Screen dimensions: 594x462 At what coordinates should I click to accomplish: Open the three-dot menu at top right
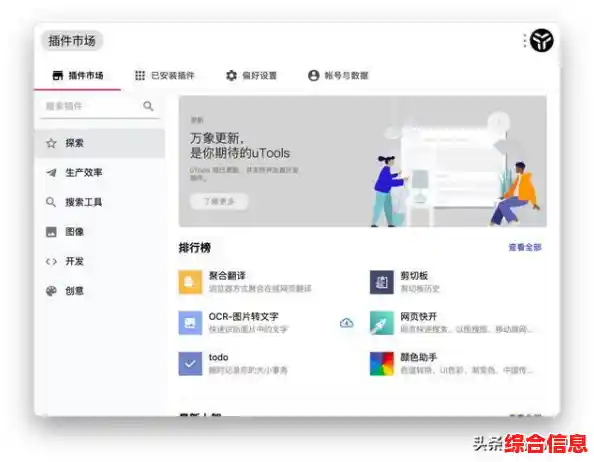point(525,41)
